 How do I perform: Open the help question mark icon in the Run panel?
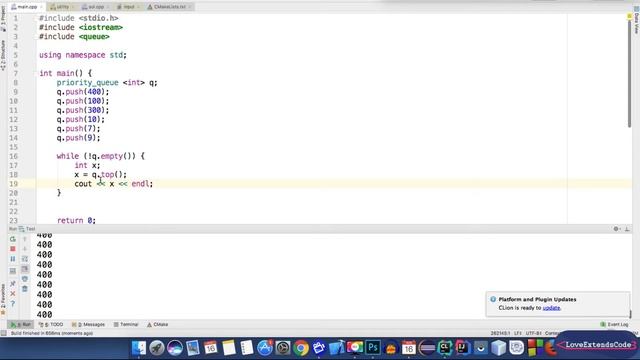click(13, 304)
